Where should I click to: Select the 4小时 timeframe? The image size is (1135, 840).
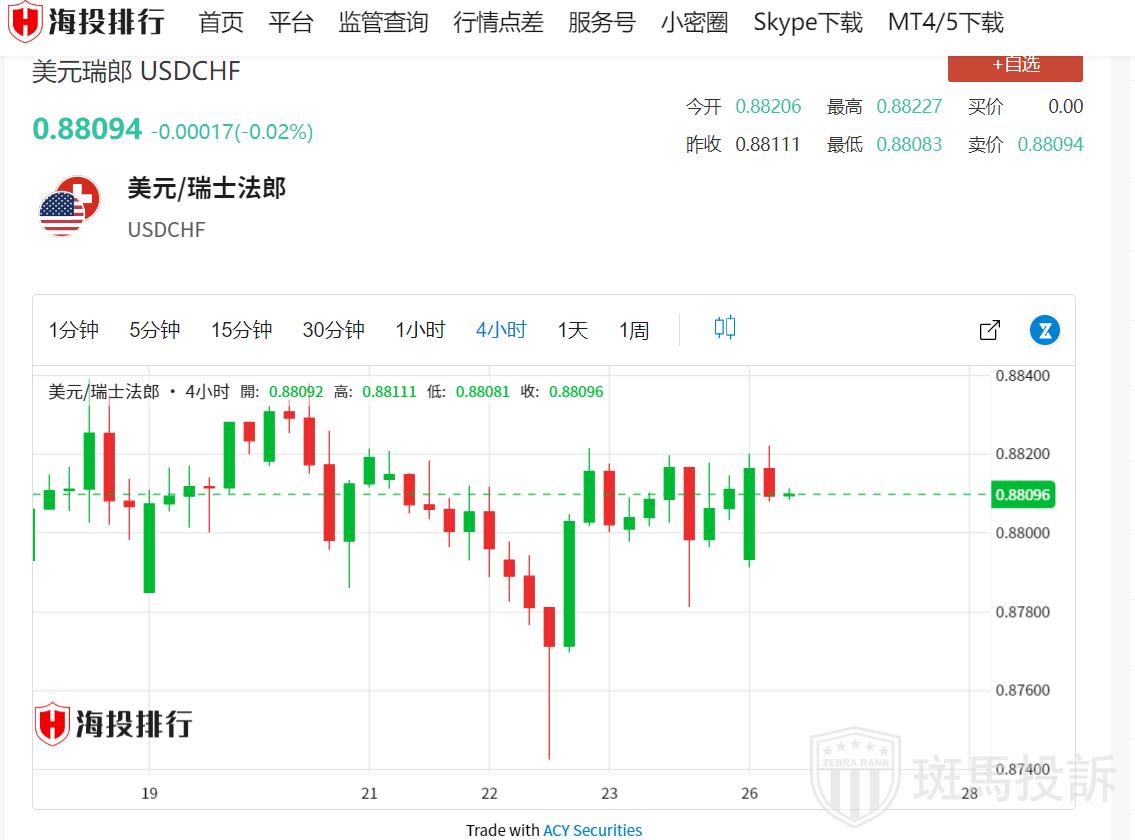(501, 330)
